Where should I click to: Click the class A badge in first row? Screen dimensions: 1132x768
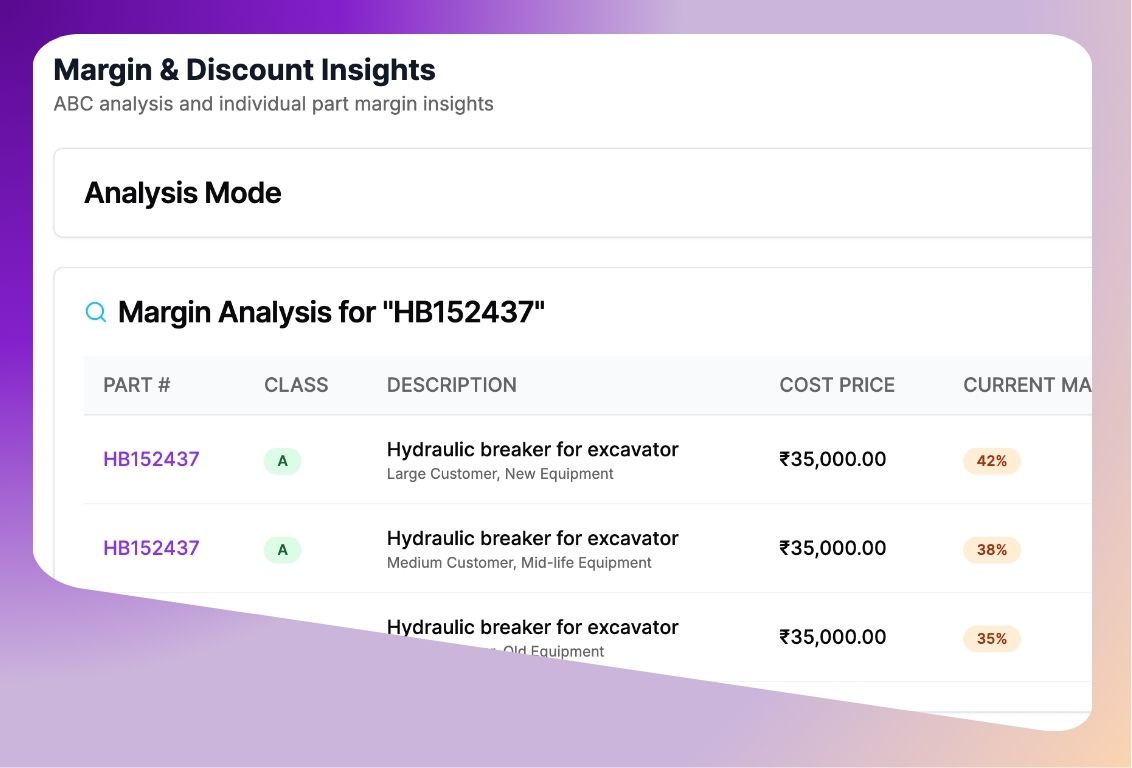click(282, 461)
